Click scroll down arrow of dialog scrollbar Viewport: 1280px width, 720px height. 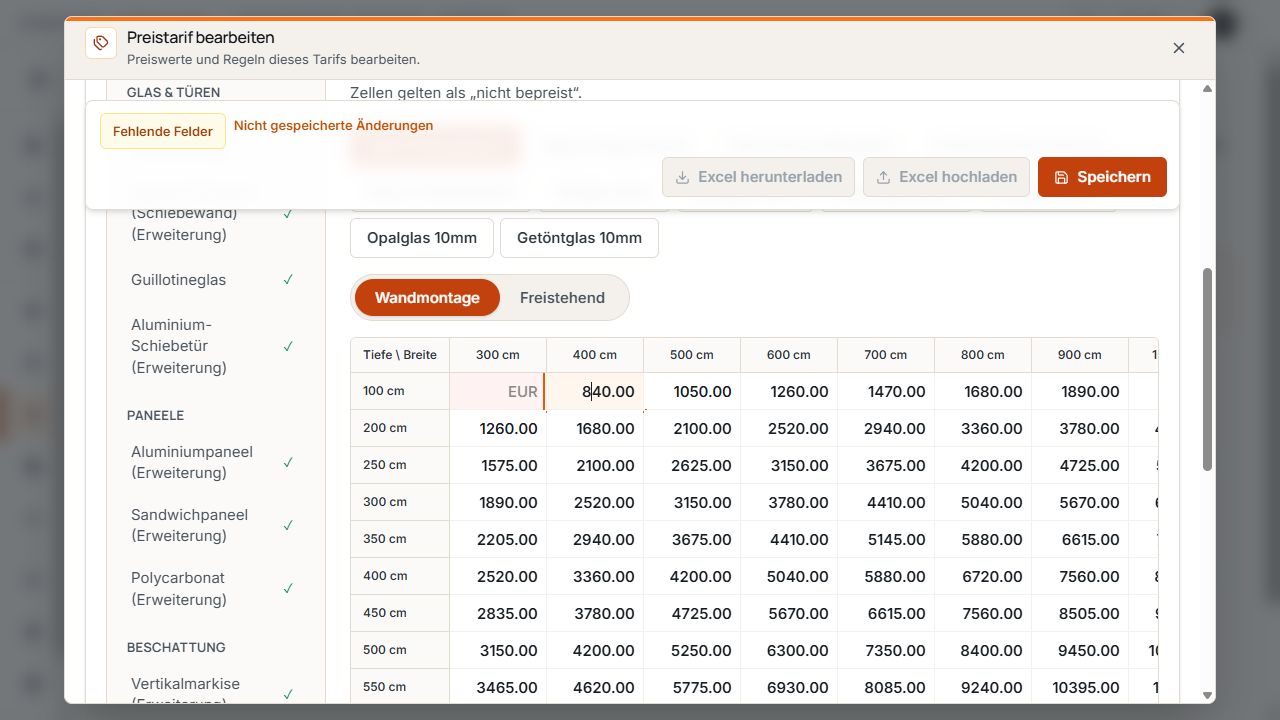[x=1207, y=695]
